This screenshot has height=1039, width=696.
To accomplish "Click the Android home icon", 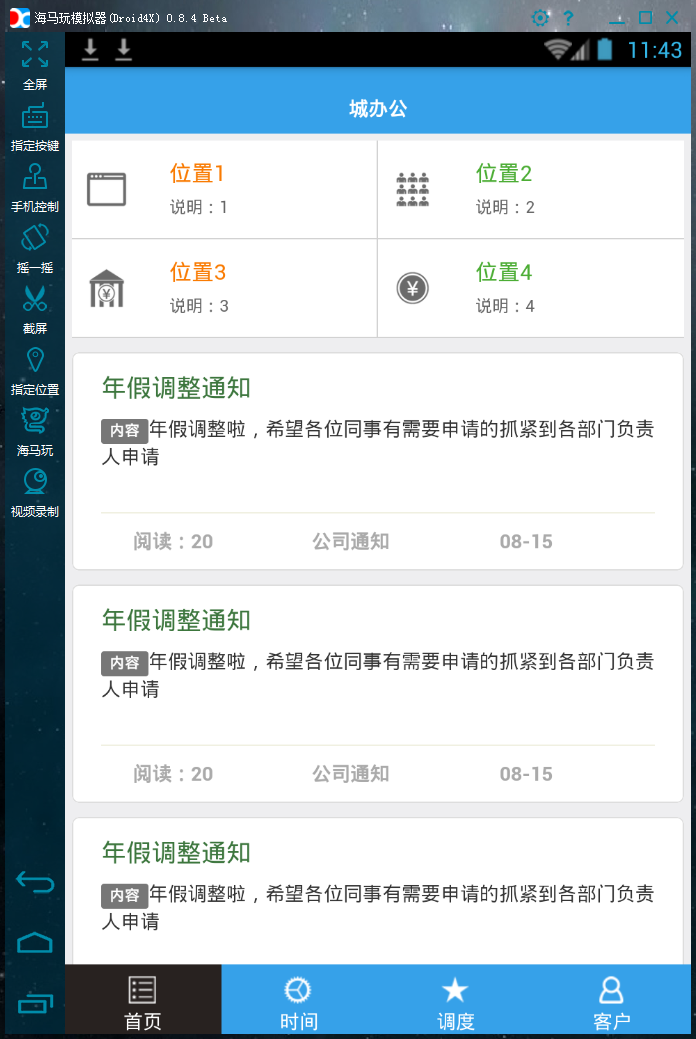I will [x=34, y=943].
